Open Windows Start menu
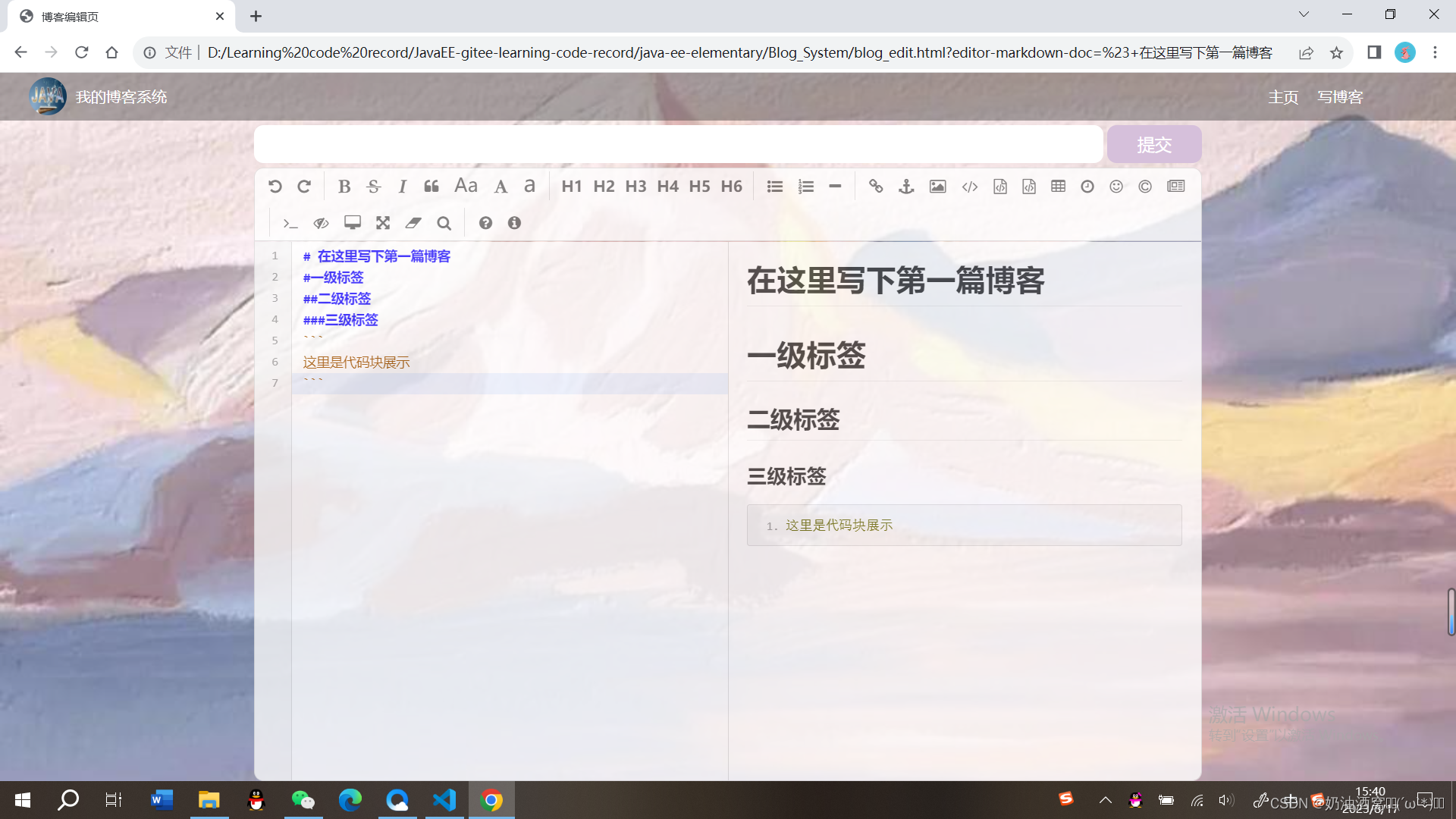The width and height of the screenshot is (1456, 819). point(22,800)
